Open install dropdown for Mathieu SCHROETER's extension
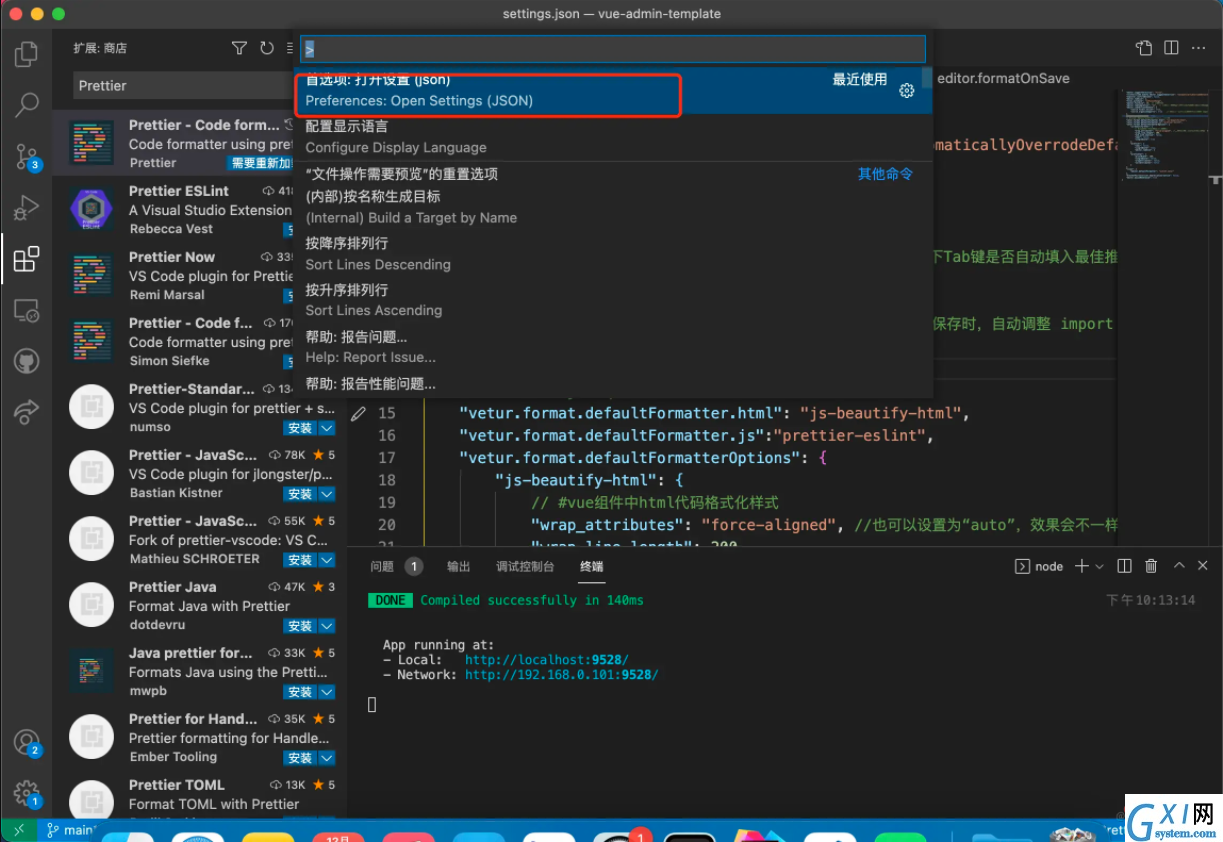 coord(327,560)
